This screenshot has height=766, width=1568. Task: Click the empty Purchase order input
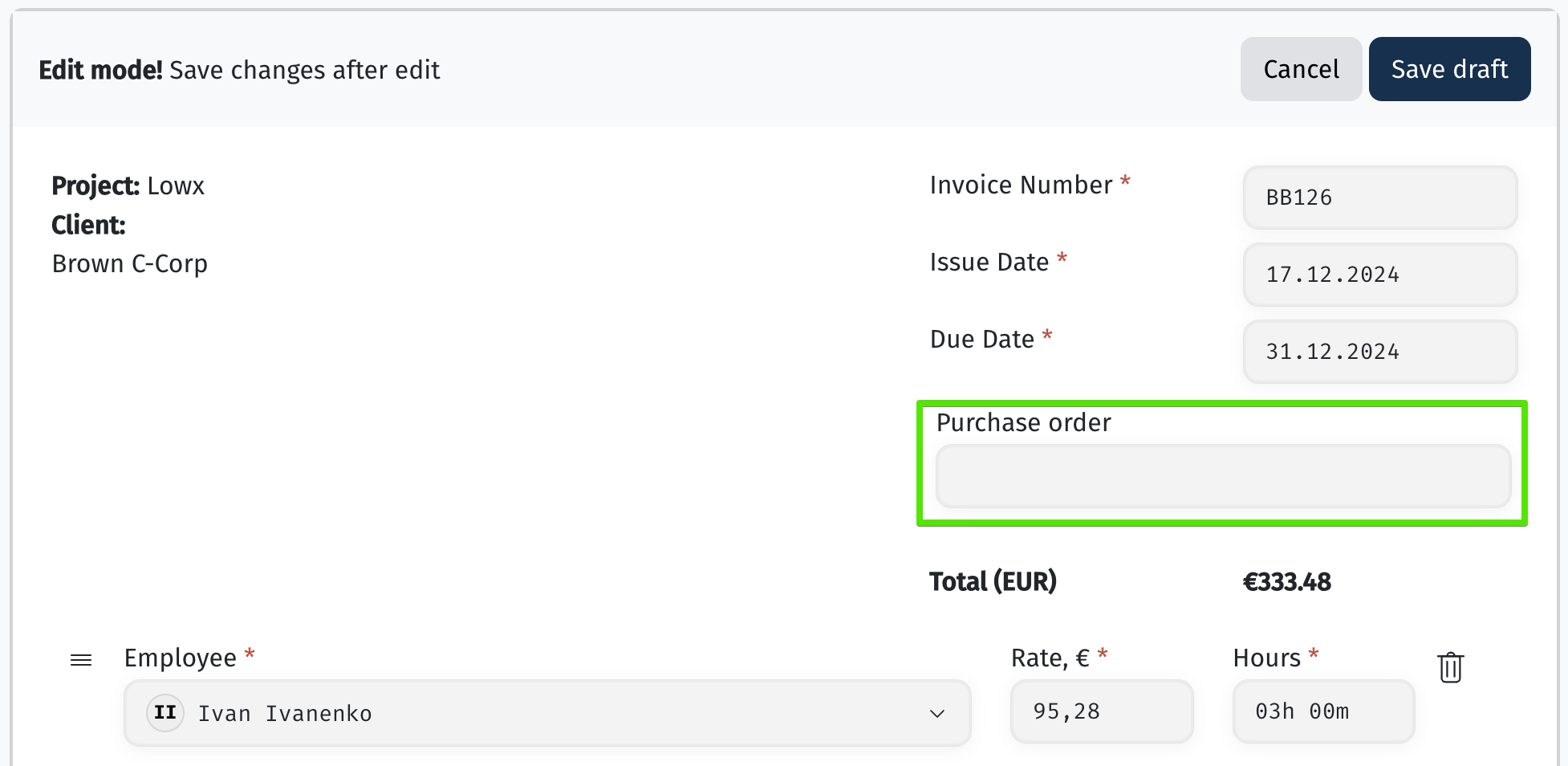coord(1223,476)
